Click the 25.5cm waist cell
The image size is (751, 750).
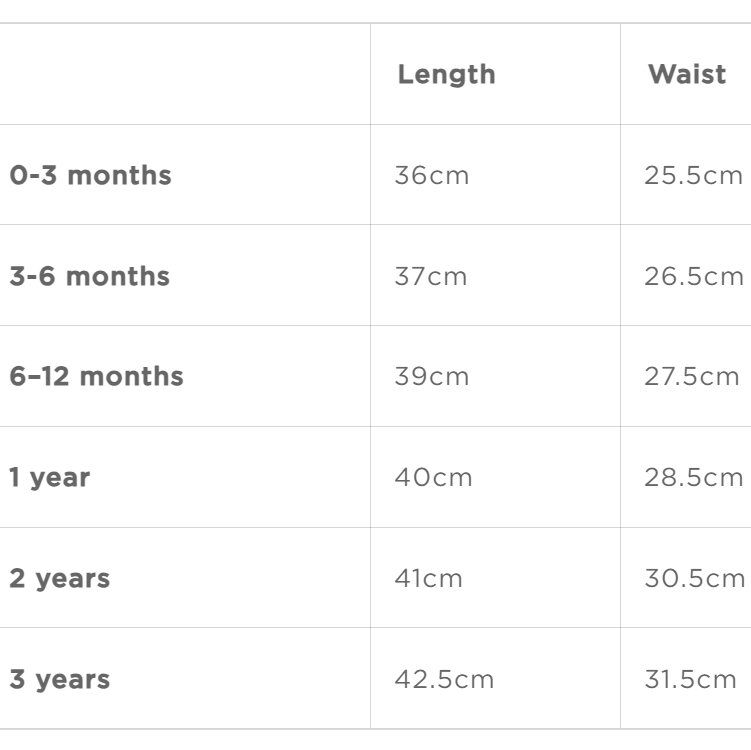click(x=694, y=176)
